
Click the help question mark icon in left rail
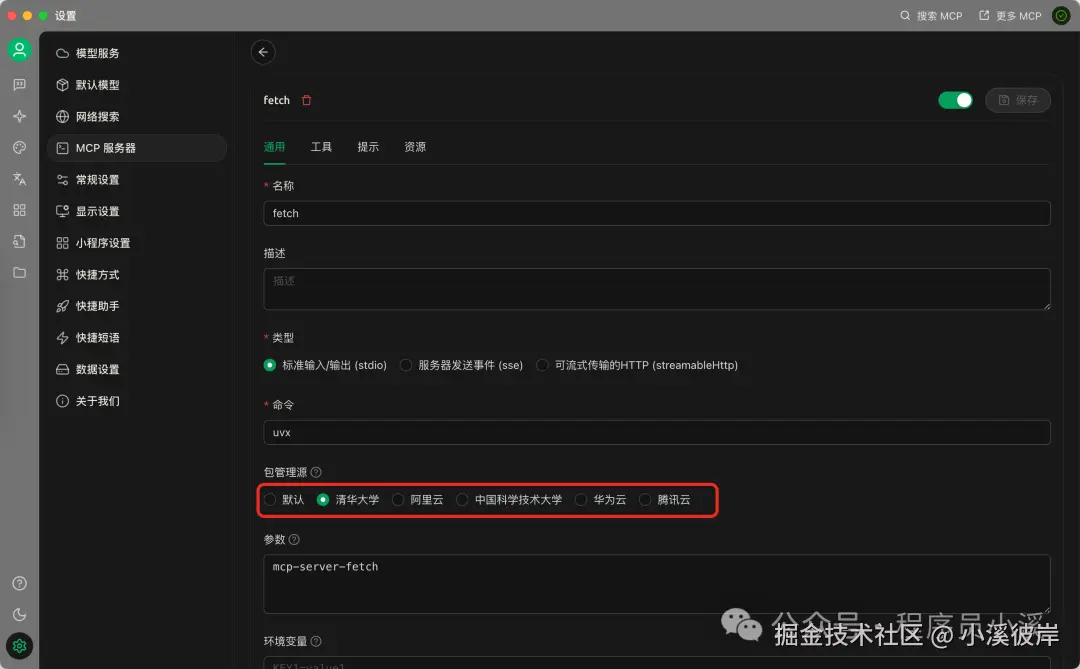click(19, 584)
